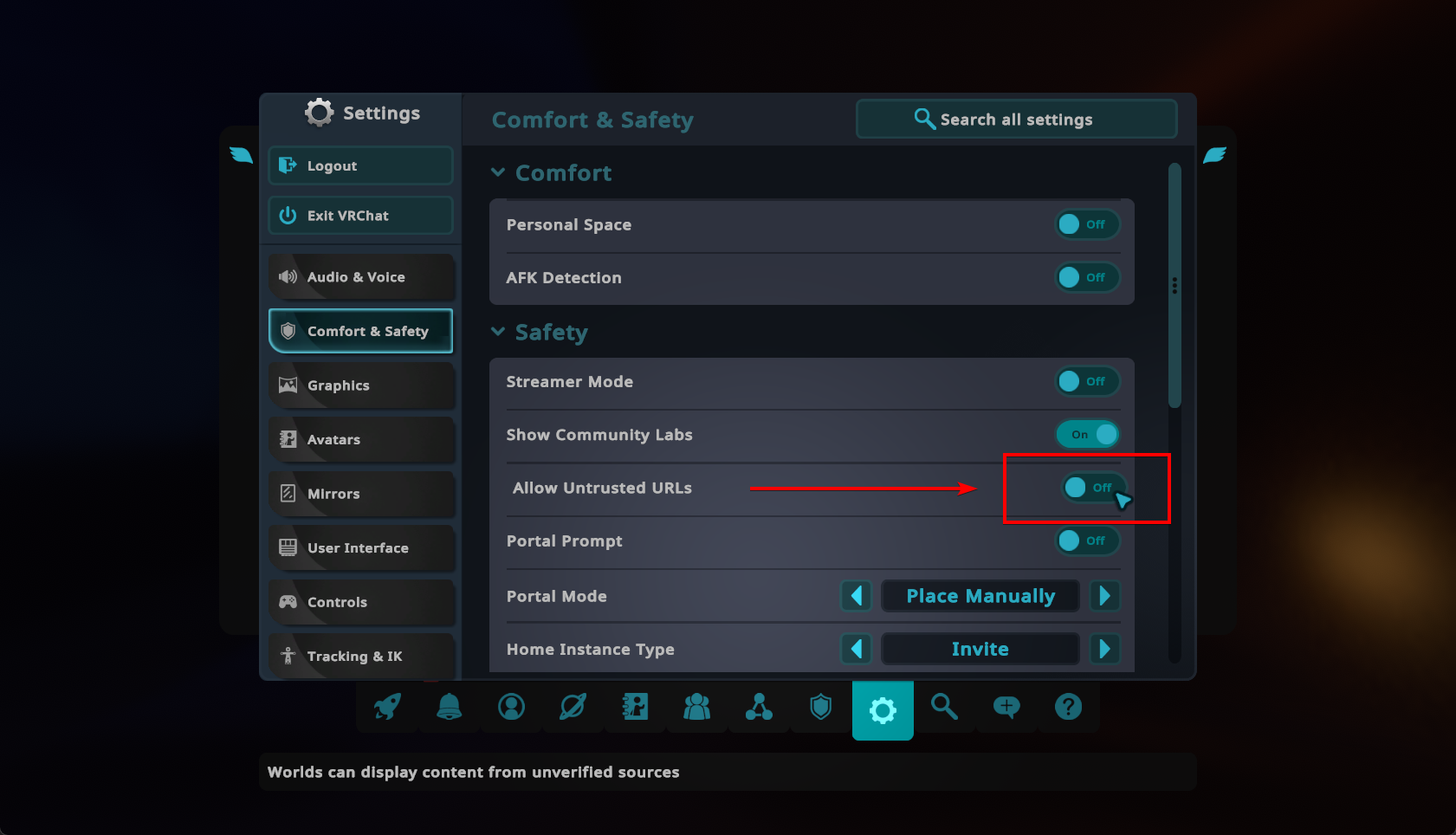
Task: Collapse the Safety section
Action: click(499, 332)
